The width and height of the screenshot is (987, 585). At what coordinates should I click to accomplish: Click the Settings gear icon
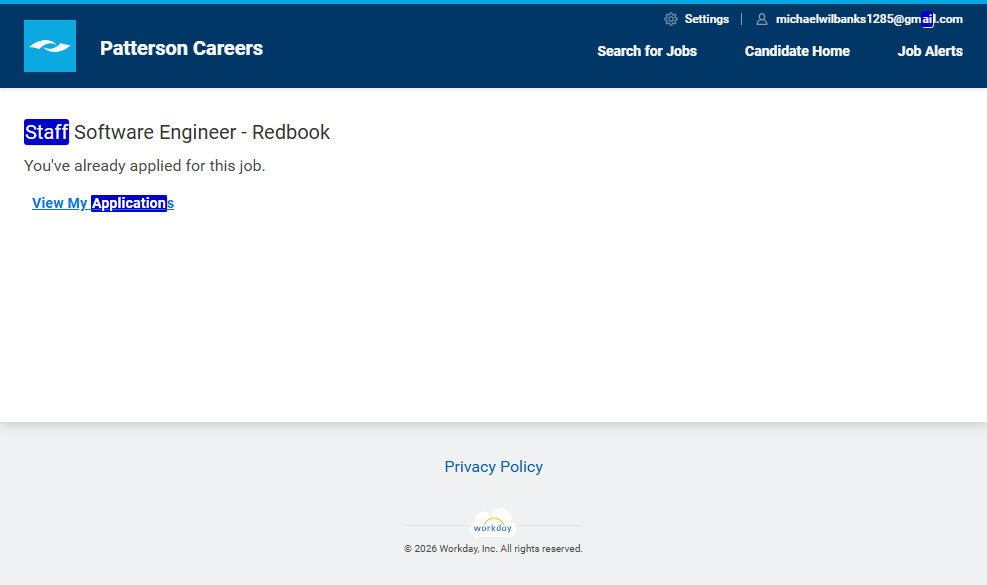(x=671, y=19)
